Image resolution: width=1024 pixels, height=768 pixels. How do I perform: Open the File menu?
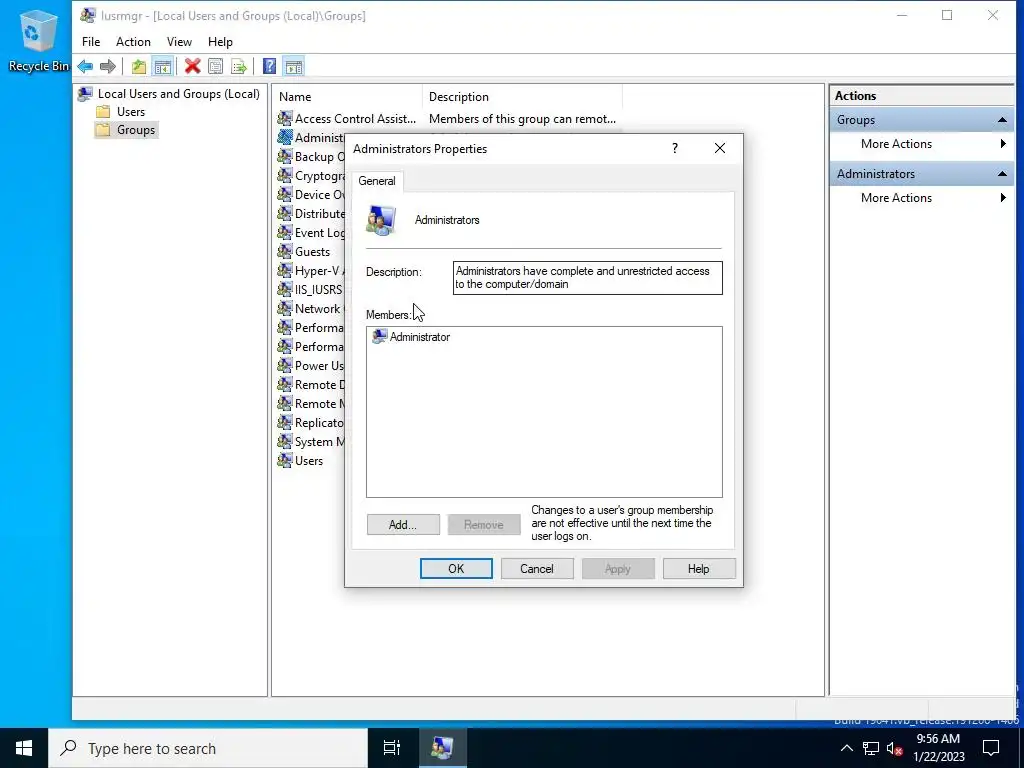click(x=91, y=42)
